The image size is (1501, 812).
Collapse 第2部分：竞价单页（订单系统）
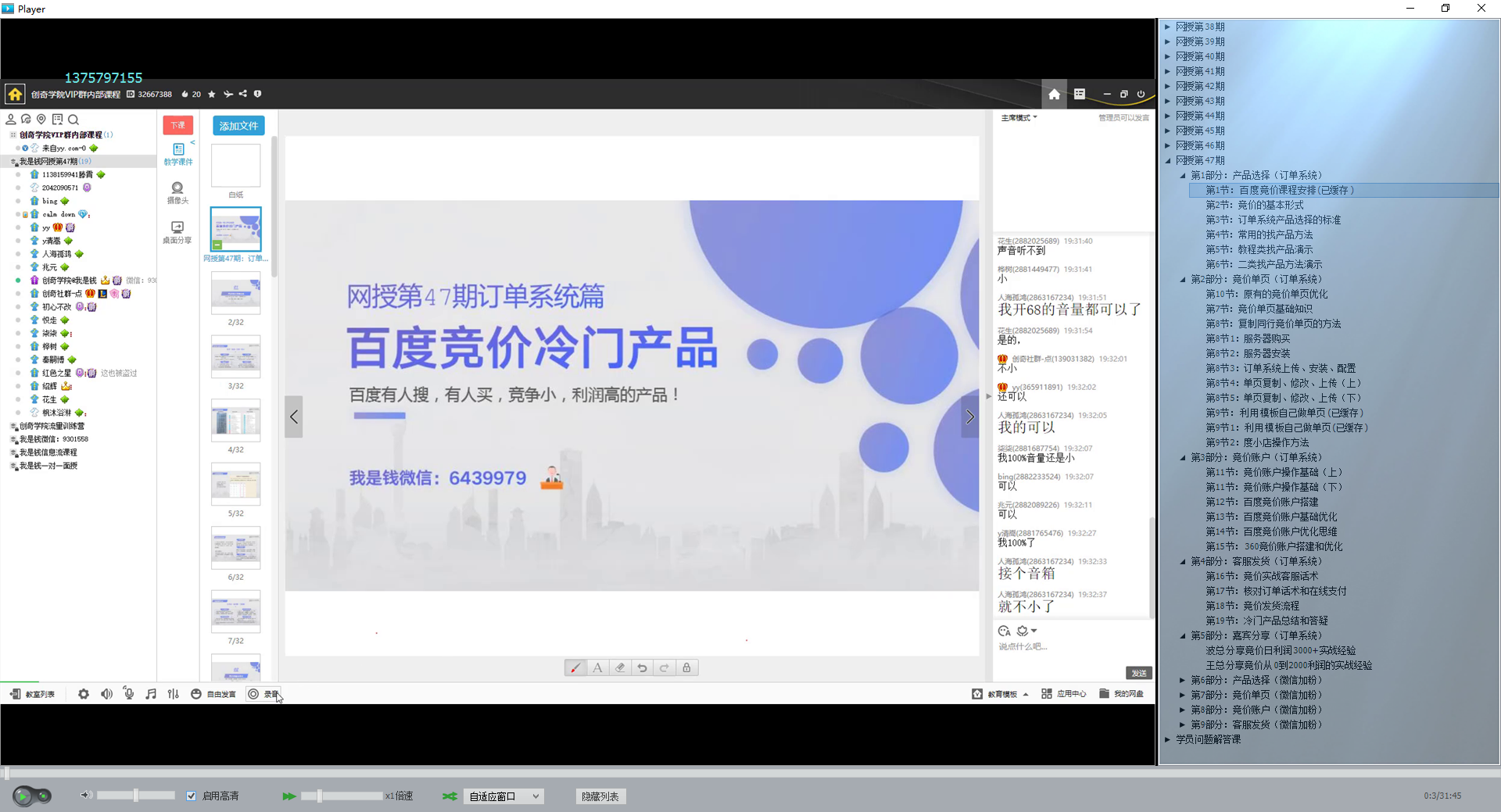point(1183,279)
